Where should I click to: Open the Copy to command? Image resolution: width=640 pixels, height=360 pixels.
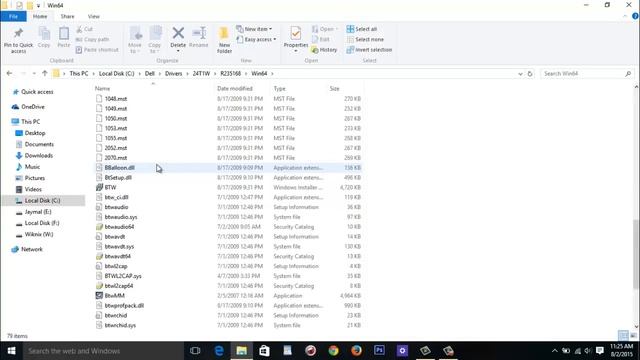tap(155, 40)
